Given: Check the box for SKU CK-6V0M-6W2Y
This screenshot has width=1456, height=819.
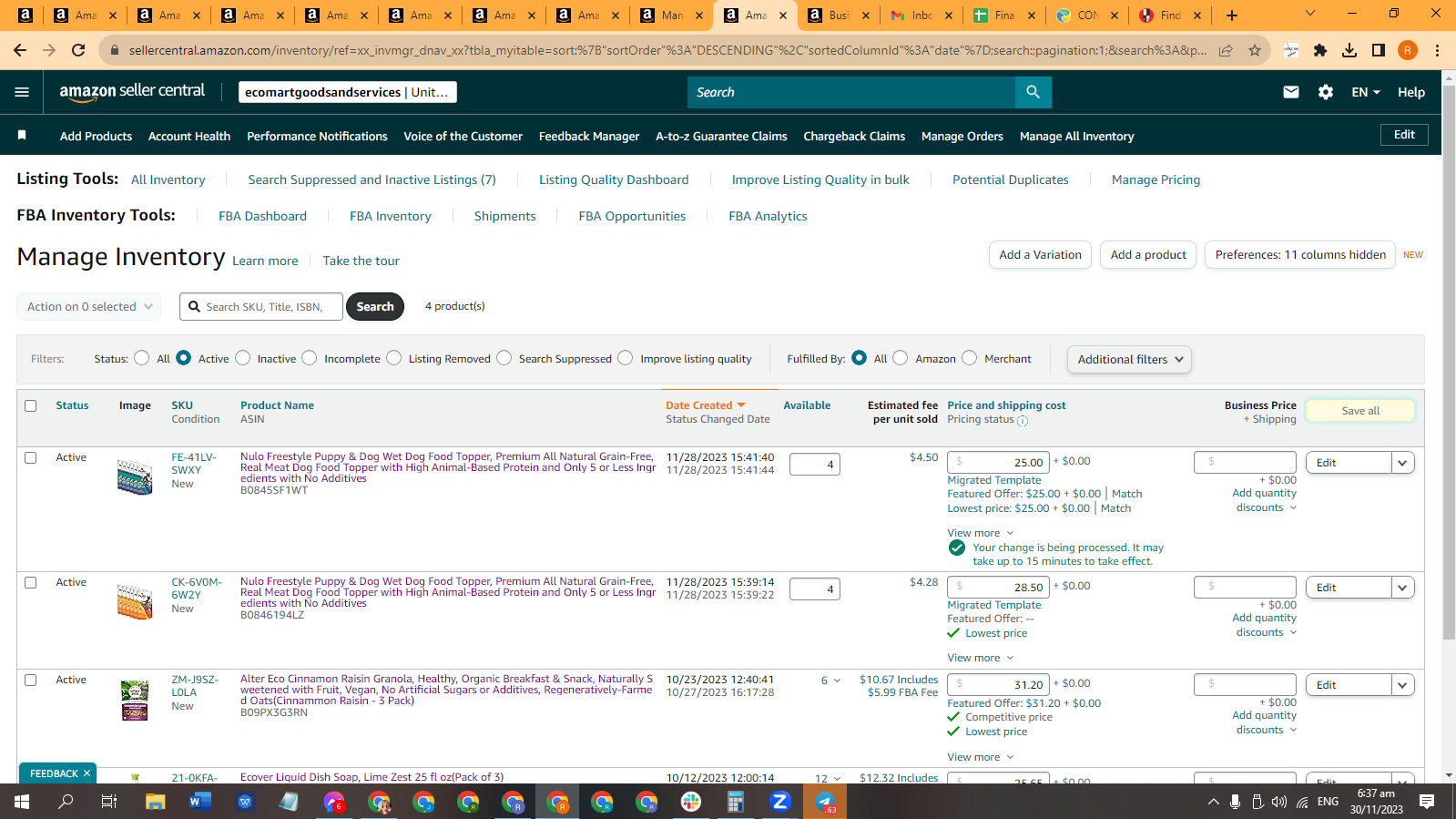Looking at the screenshot, I should pyautogui.click(x=31, y=582).
